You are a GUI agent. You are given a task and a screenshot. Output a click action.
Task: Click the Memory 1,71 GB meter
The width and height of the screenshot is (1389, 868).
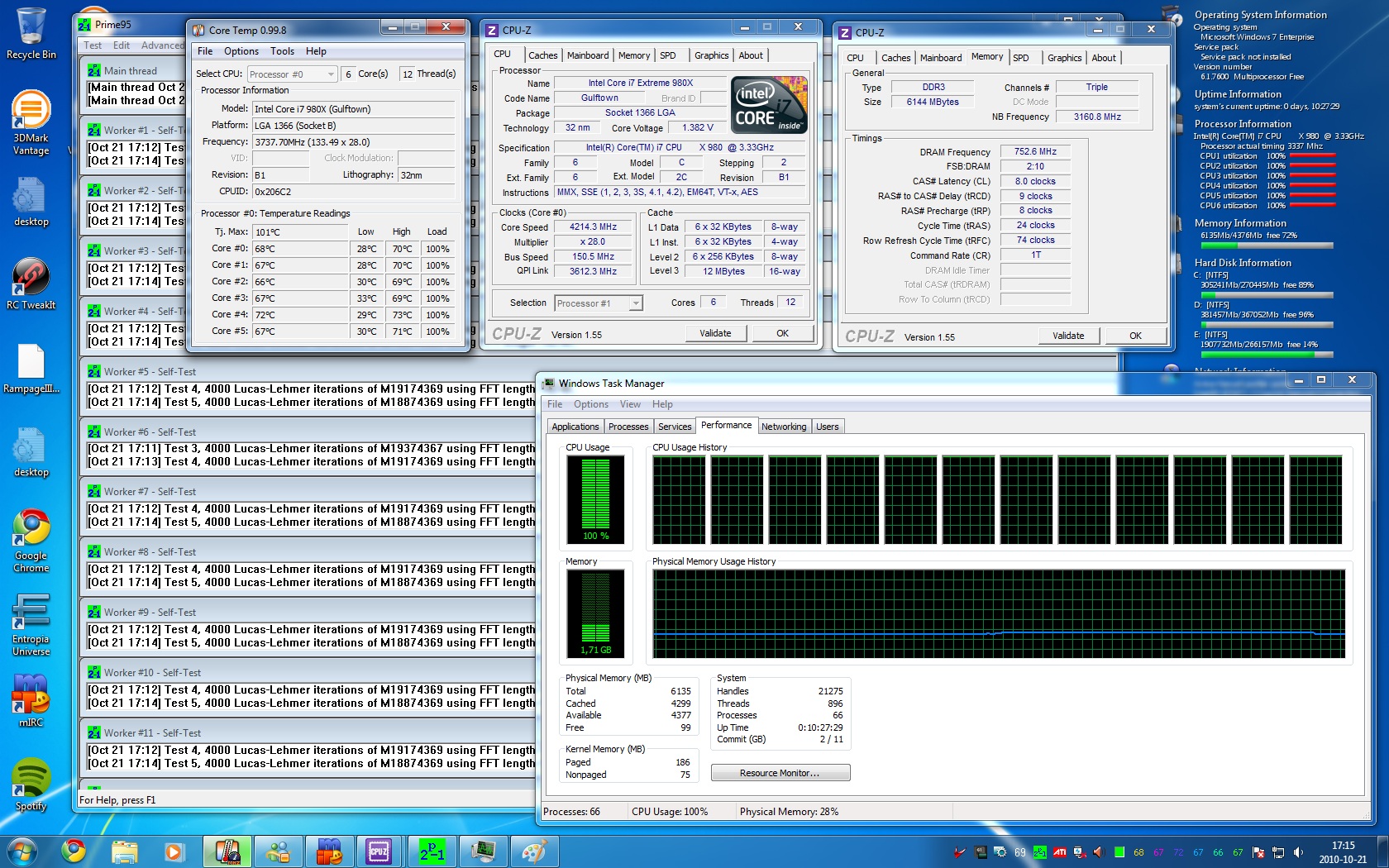tap(595, 613)
